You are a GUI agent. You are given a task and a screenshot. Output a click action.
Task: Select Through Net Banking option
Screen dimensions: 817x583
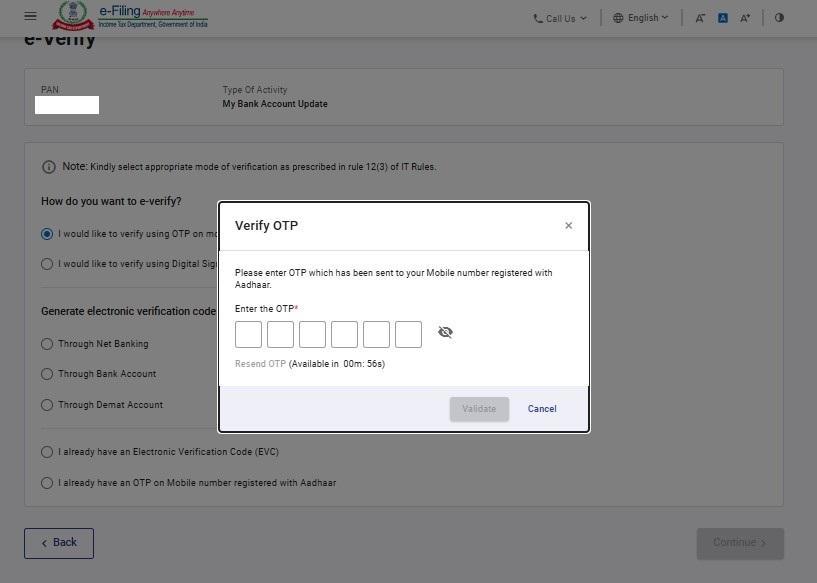[47, 344]
